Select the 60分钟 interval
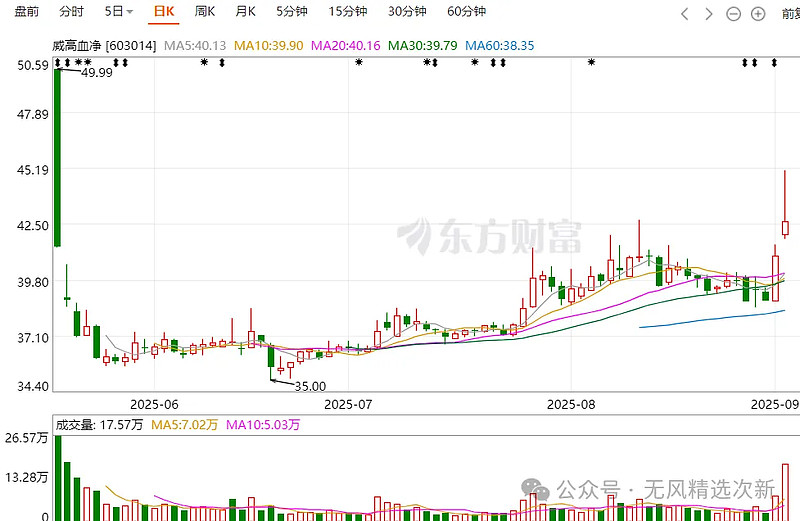 coord(466,12)
